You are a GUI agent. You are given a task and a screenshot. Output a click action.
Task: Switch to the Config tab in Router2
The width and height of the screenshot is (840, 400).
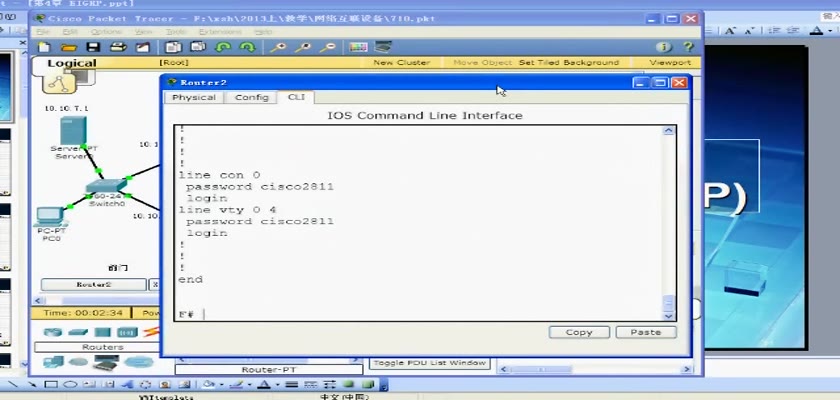click(x=251, y=97)
